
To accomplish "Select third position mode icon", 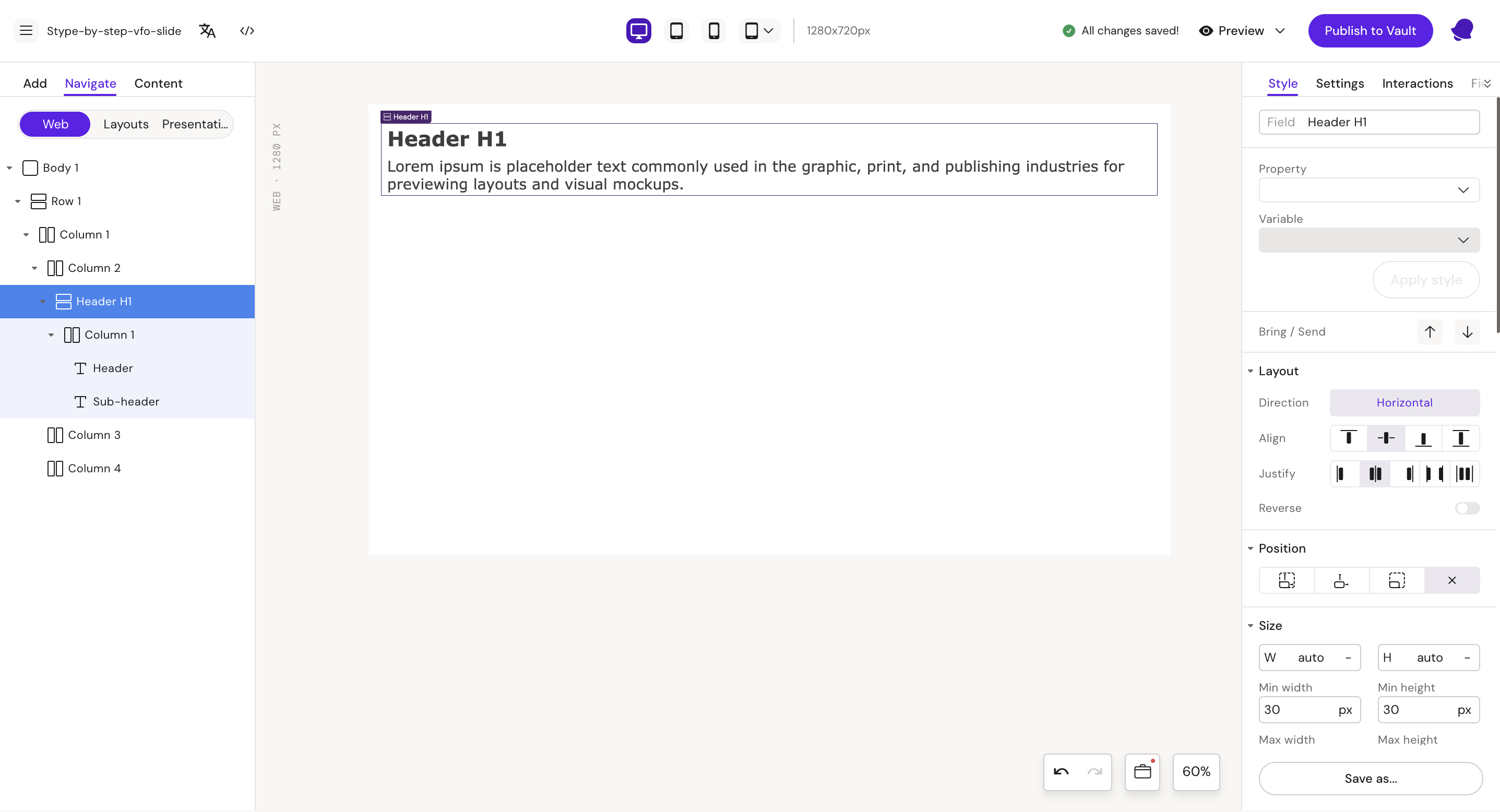I will (1397, 580).
